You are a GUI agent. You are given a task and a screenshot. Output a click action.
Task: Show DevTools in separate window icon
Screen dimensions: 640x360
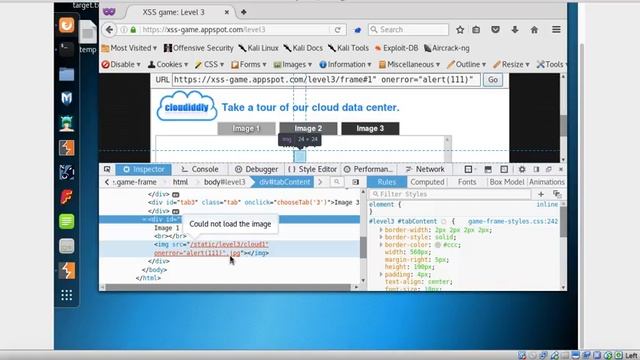click(549, 169)
